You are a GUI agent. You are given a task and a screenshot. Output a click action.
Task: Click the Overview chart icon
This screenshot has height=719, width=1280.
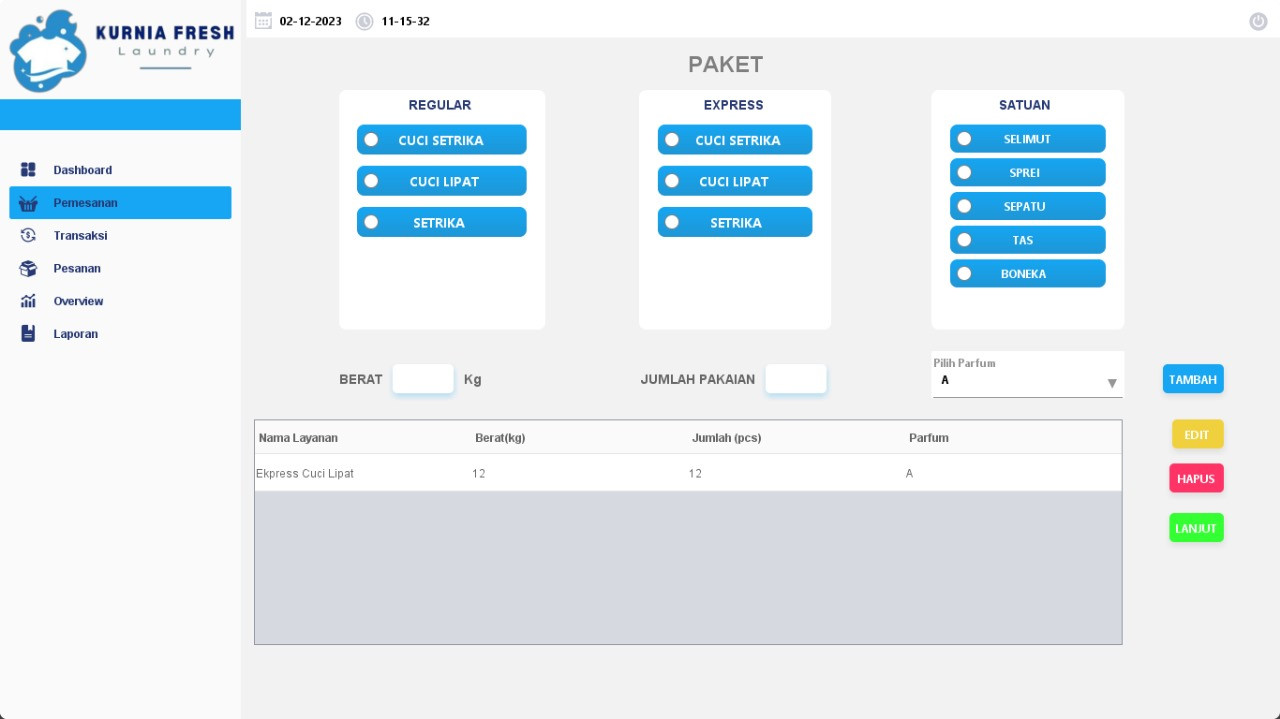[x=28, y=301]
